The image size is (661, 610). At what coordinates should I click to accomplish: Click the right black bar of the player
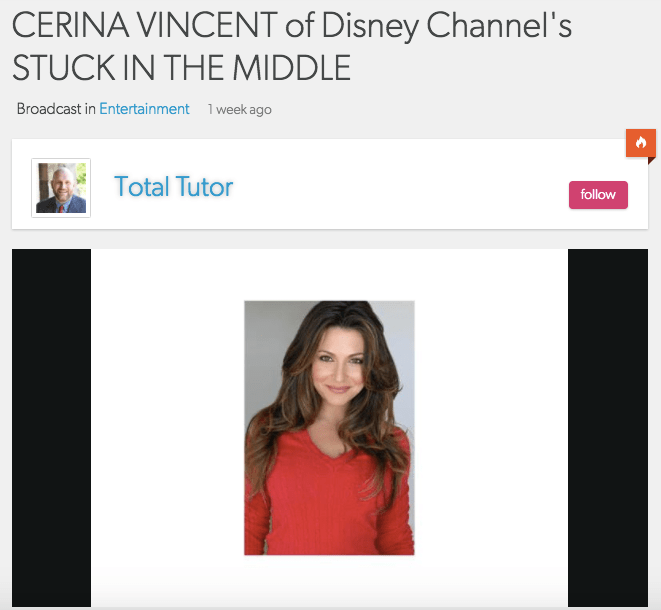pos(608,427)
